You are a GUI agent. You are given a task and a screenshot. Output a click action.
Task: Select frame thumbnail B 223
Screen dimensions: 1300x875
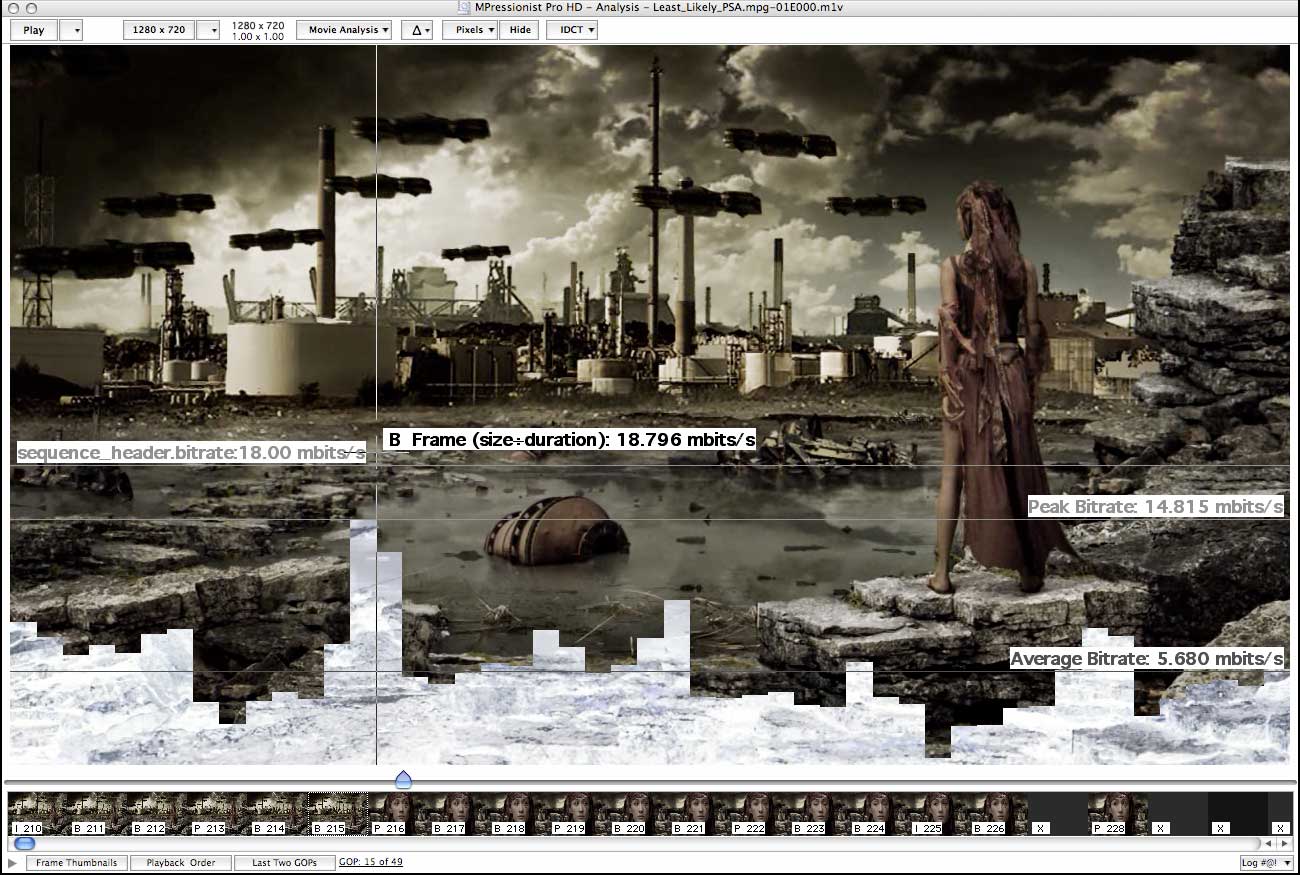818,814
